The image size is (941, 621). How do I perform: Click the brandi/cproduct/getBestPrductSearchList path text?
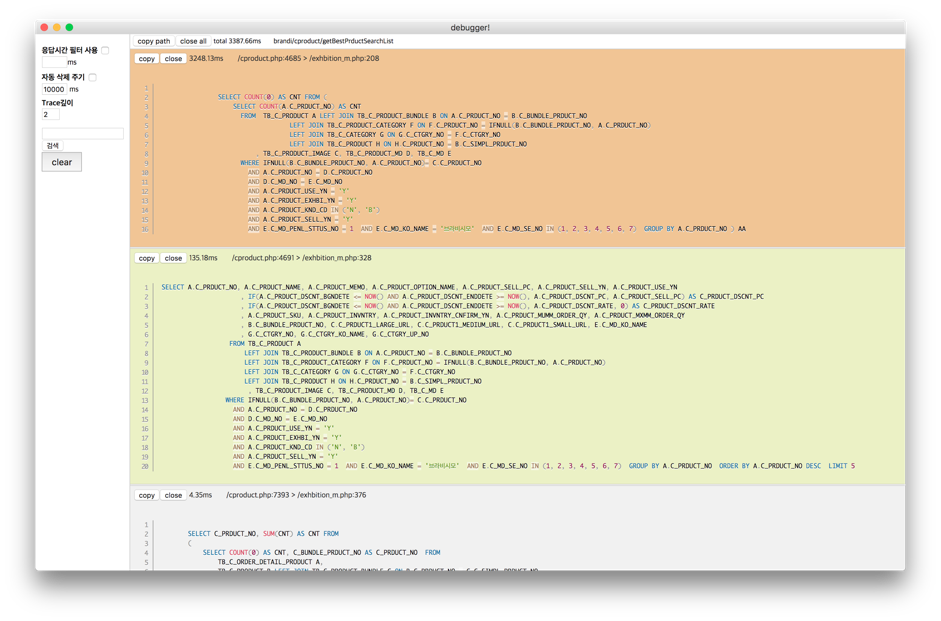click(x=333, y=41)
